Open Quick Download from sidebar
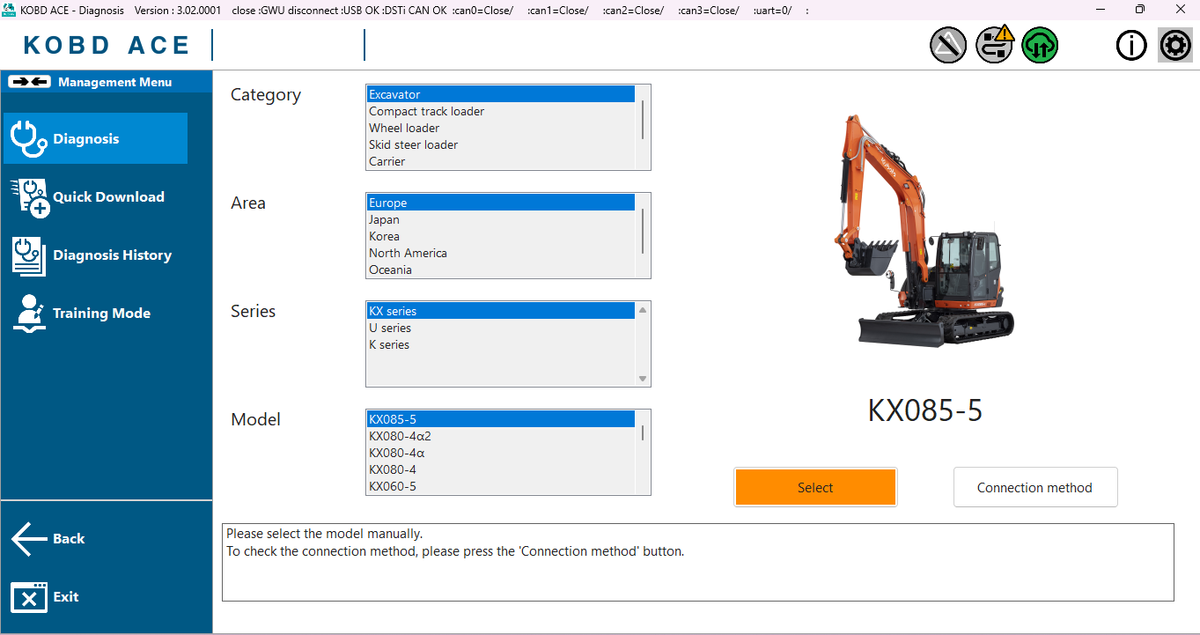The height and width of the screenshot is (635, 1200). pyautogui.click(x=108, y=197)
